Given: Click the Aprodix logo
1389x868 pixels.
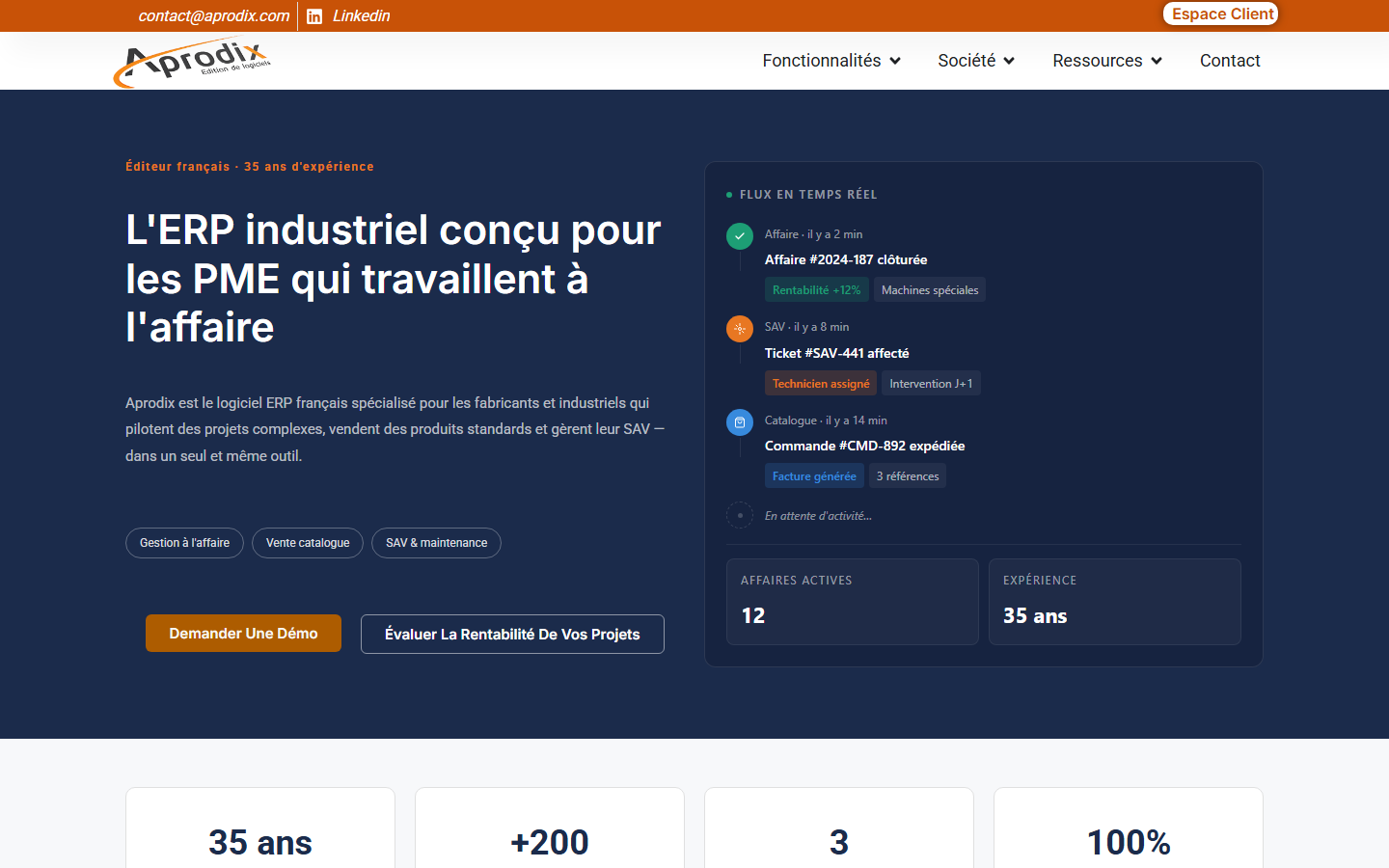Looking at the screenshot, I should (192, 63).
